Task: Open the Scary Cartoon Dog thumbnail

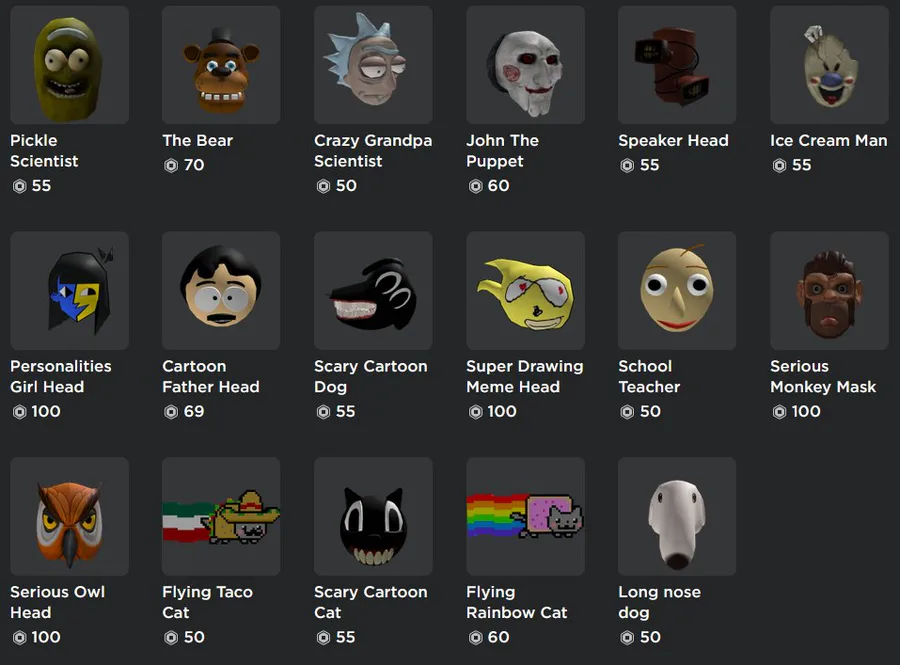Action: (373, 291)
